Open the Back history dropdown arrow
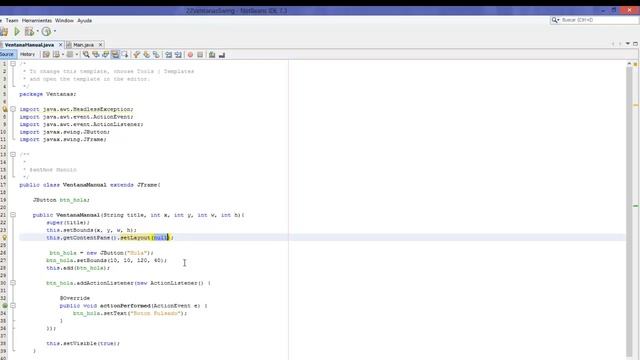 pos(62,55)
